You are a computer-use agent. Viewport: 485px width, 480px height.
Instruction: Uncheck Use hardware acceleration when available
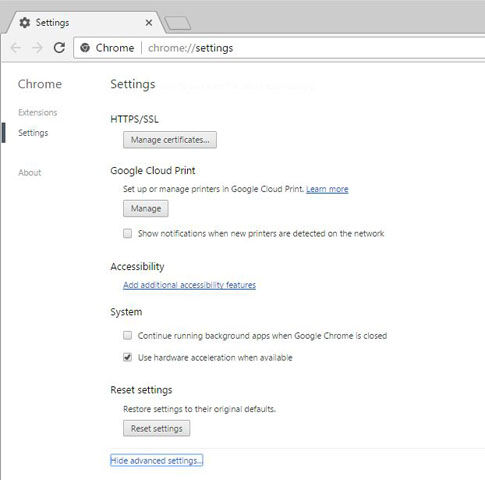click(127, 357)
